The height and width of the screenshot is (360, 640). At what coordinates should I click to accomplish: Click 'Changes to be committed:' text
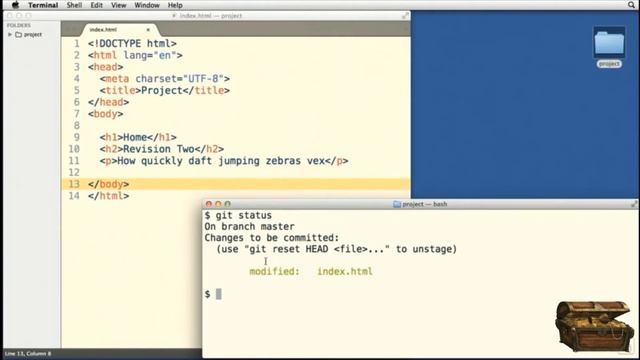point(272,238)
